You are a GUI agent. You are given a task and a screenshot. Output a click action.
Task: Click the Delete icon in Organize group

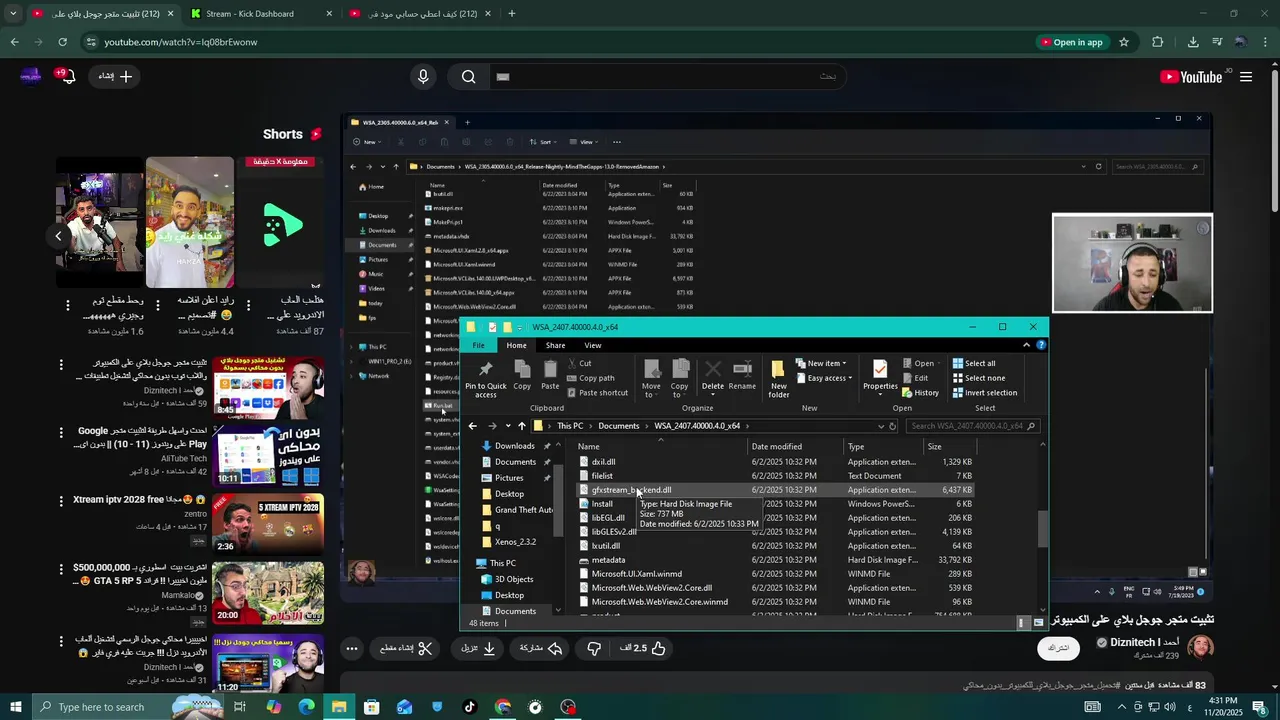coord(713,376)
